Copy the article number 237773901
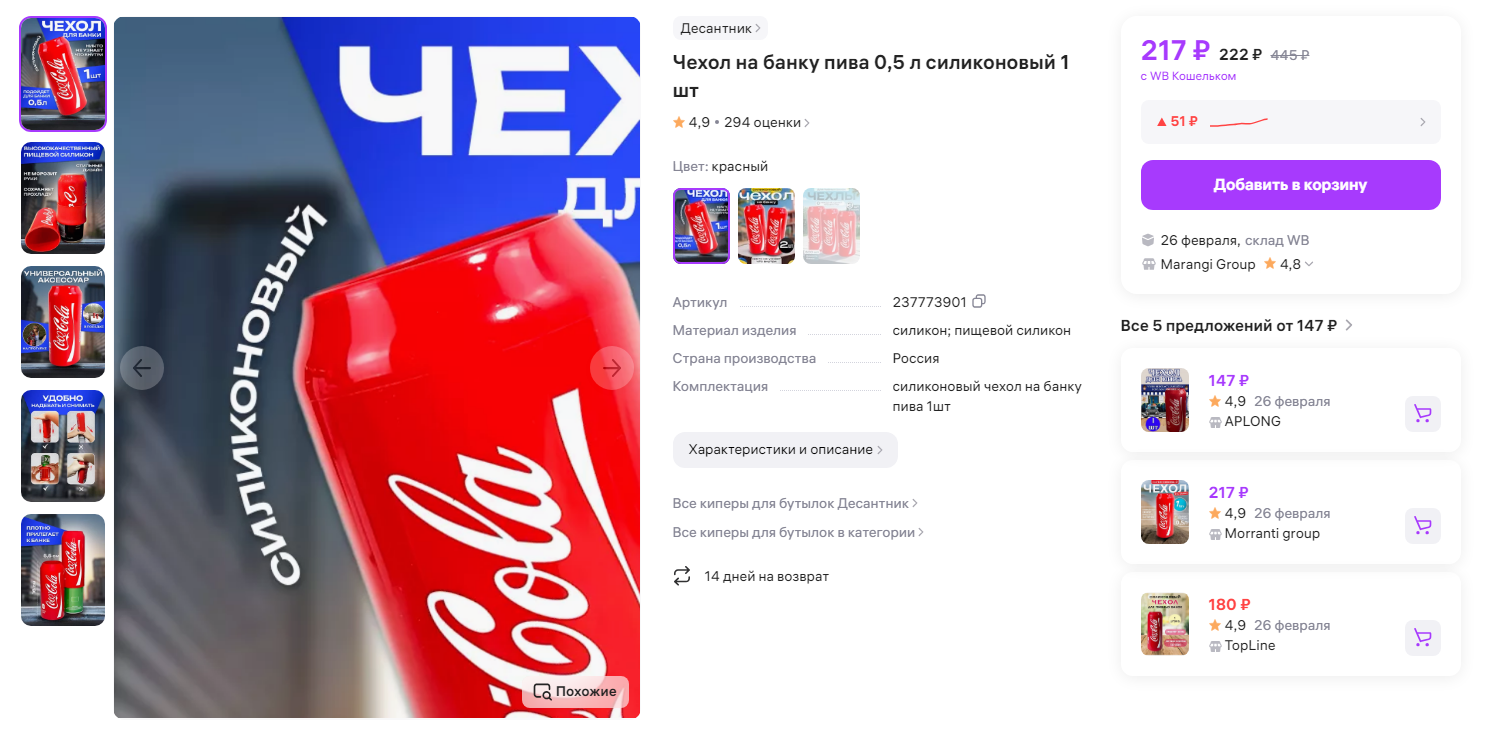 [x=979, y=302]
